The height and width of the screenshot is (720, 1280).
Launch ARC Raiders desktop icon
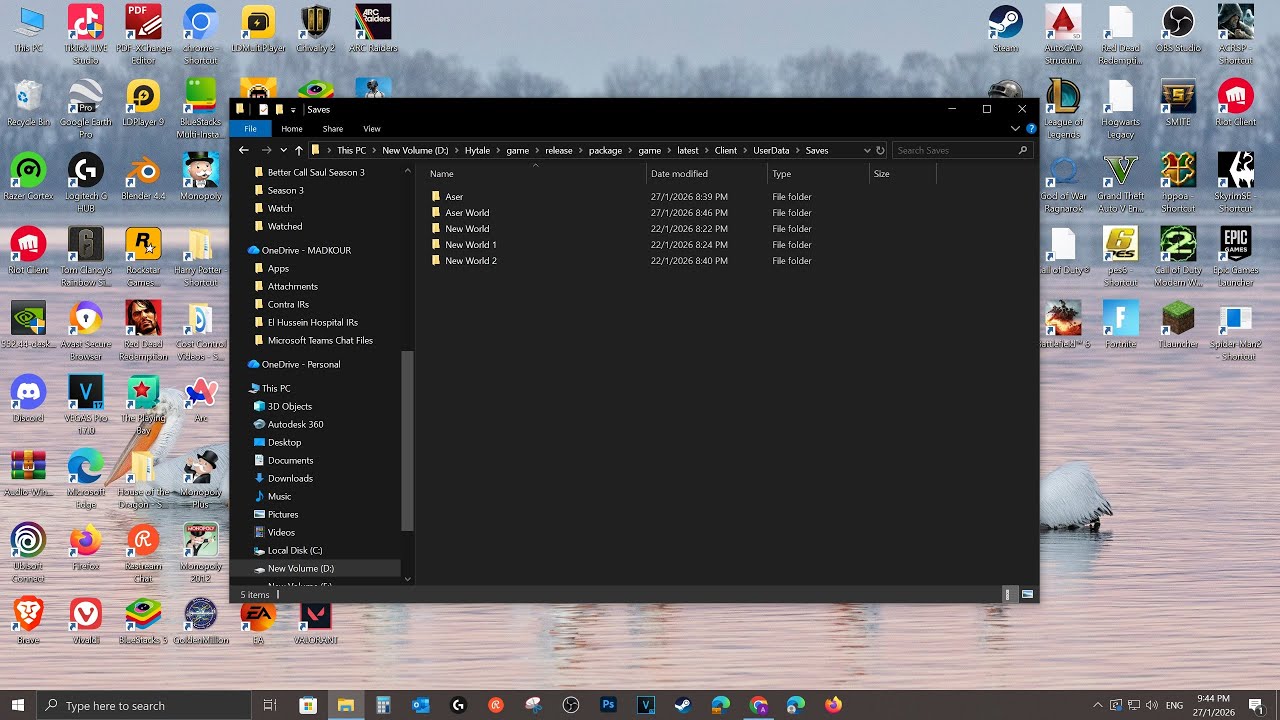pos(373,28)
